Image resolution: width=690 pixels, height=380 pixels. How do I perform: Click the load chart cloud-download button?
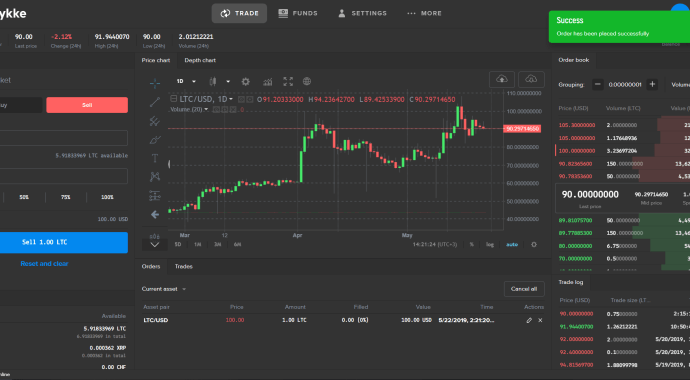point(531,79)
